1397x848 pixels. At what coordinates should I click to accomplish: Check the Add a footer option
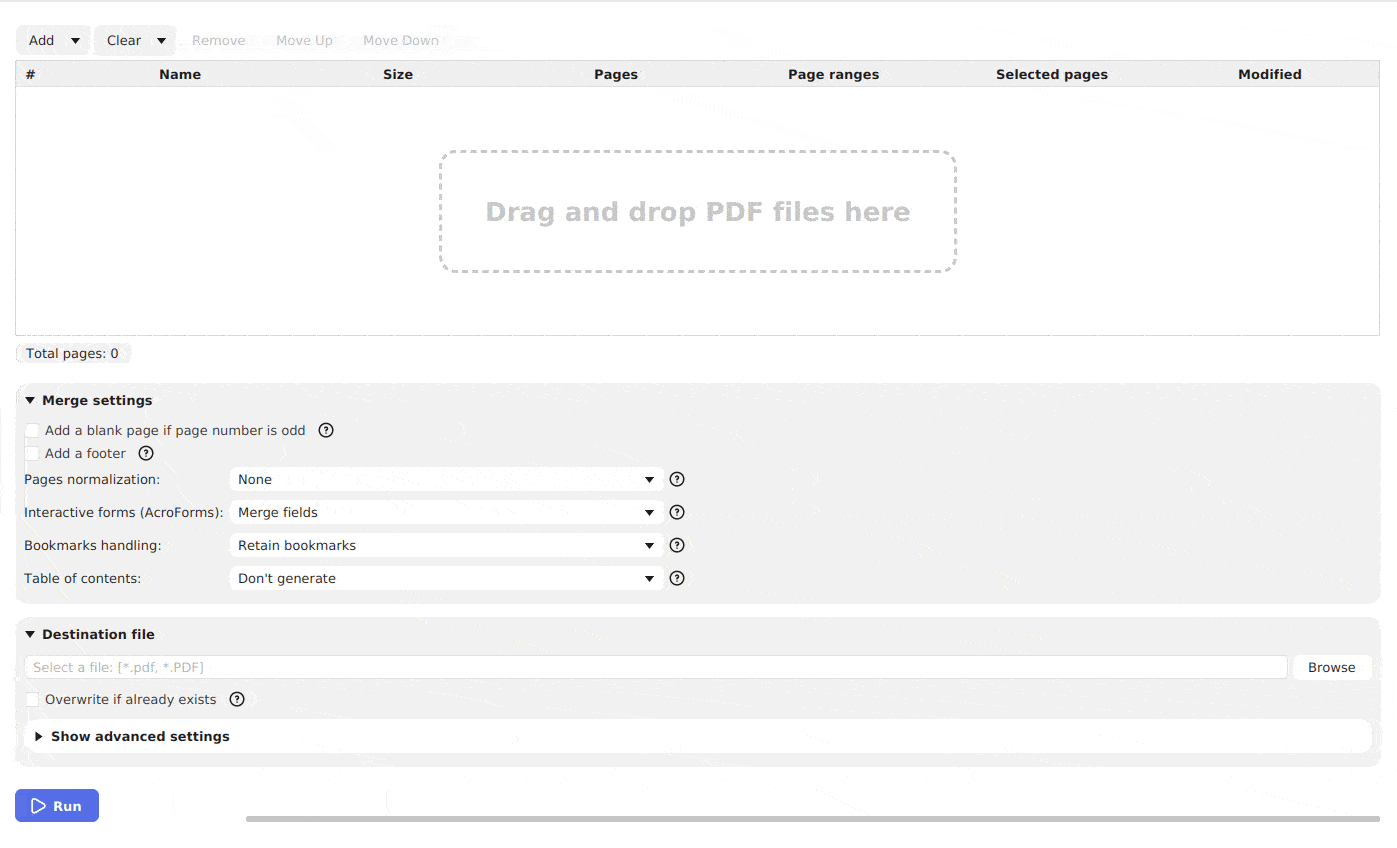pyautogui.click(x=32, y=453)
